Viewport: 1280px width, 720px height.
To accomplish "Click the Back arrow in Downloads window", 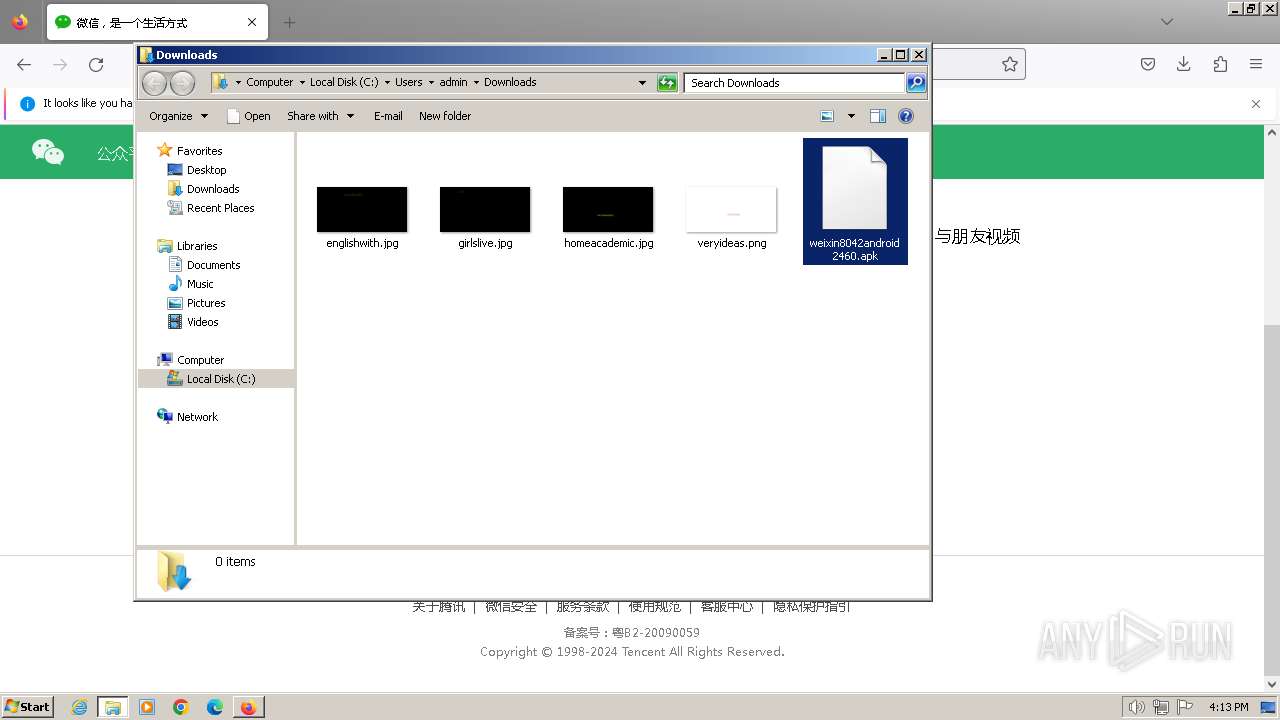I will pyautogui.click(x=154, y=83).
